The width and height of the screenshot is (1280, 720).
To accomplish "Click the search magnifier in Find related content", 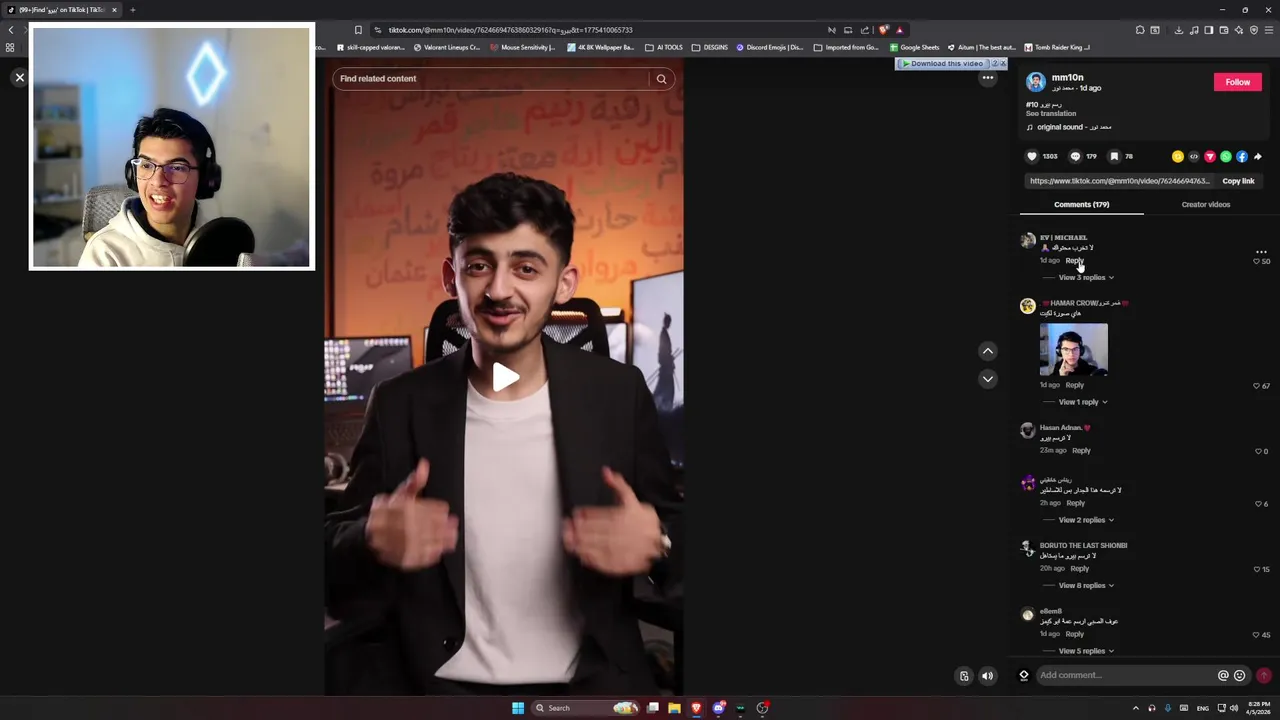I will [661, 79].
